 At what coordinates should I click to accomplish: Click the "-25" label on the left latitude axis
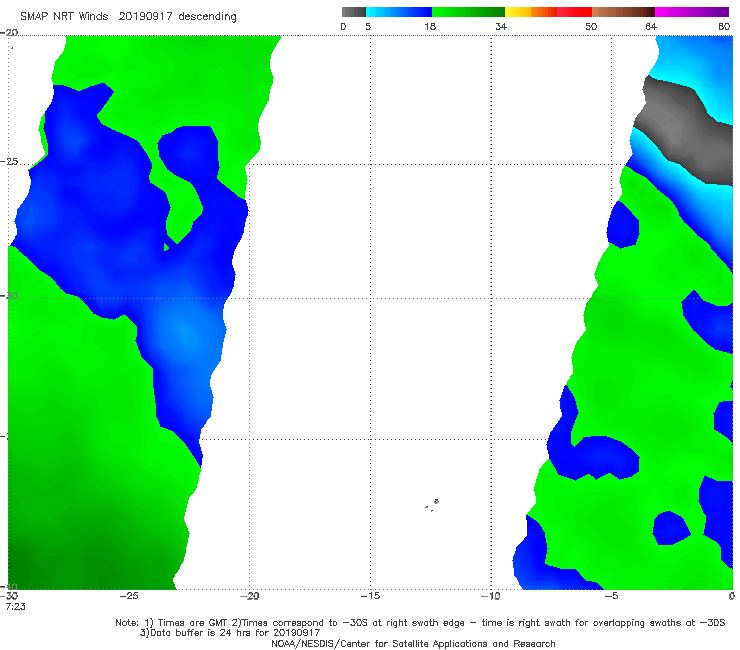pyautogui.click(x=9, y=161)
